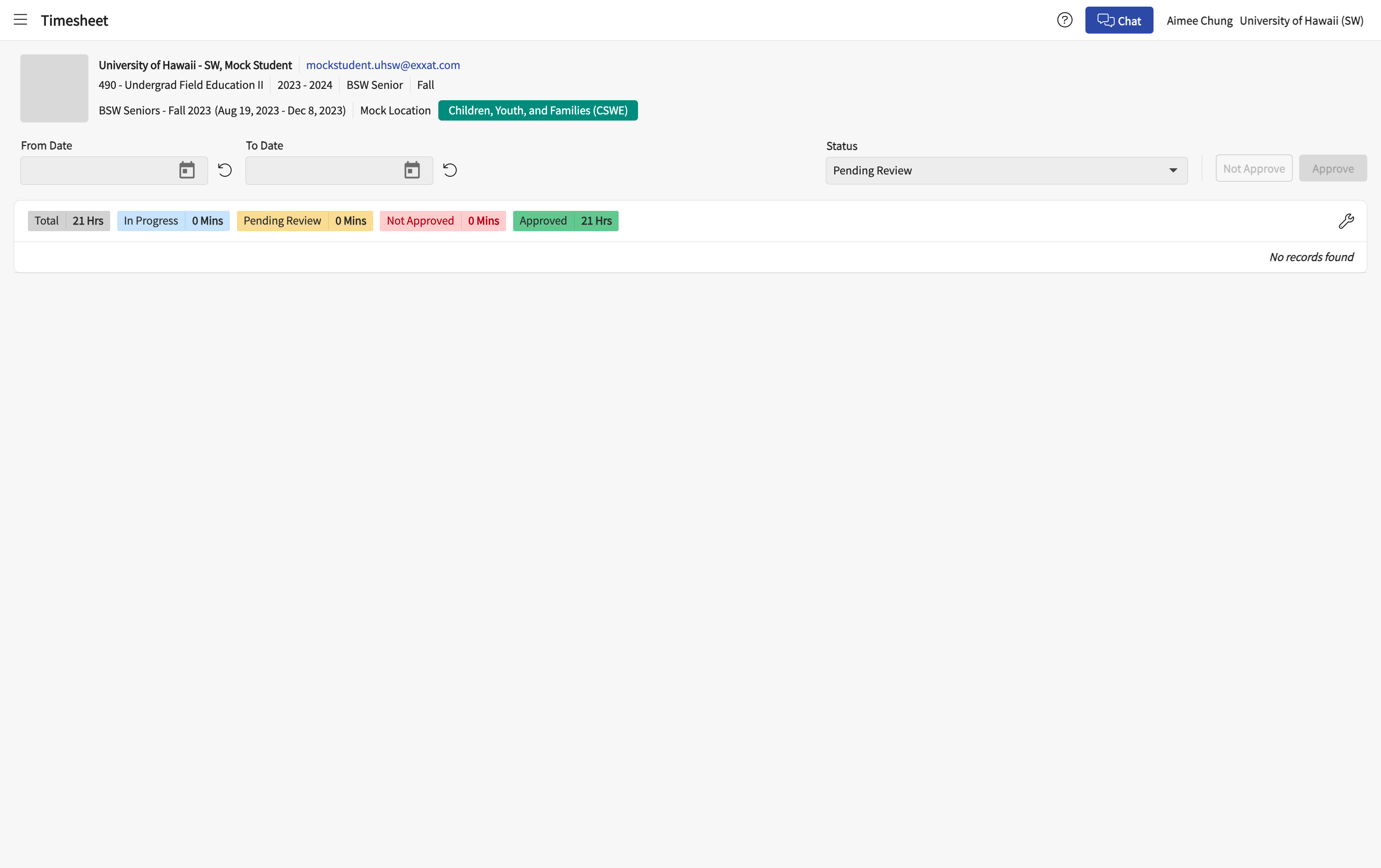
Task: Open the Chat button
Action: pos(1119,20)
